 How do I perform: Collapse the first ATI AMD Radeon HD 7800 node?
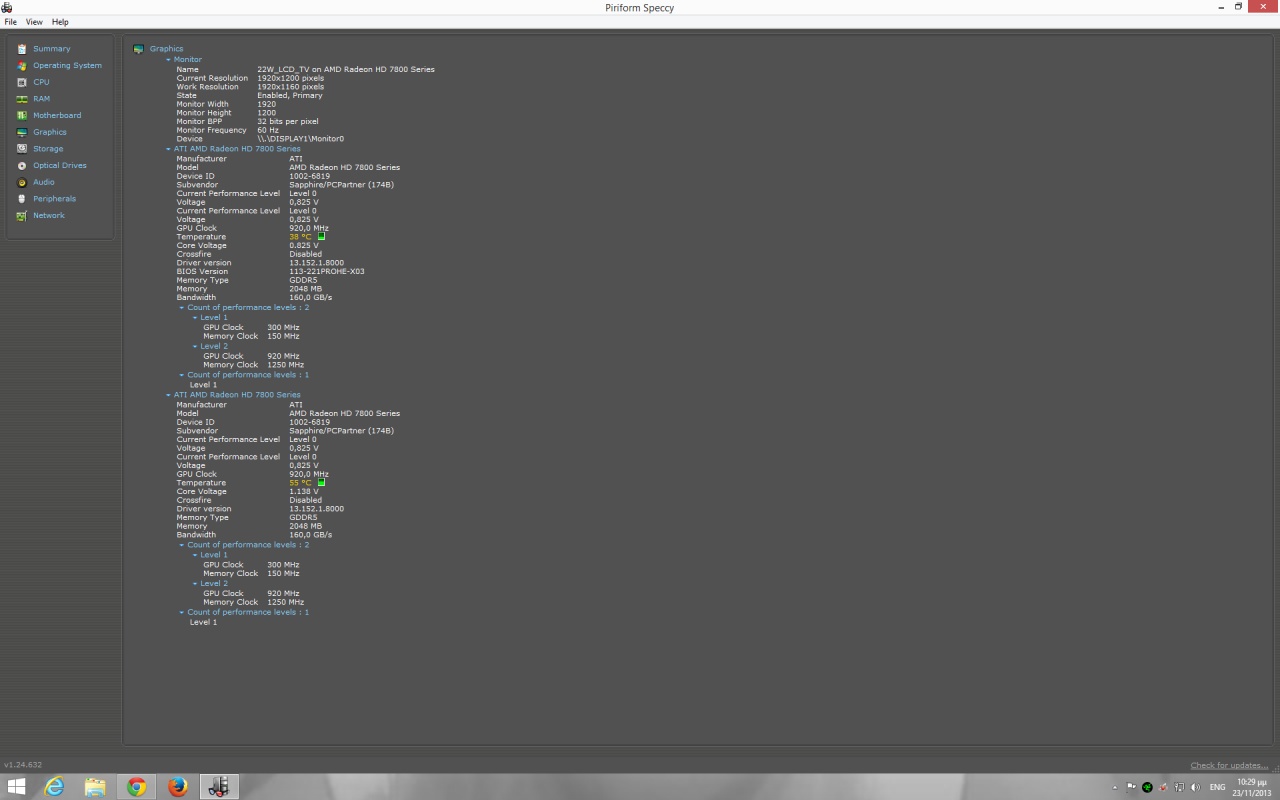point(169,149)
